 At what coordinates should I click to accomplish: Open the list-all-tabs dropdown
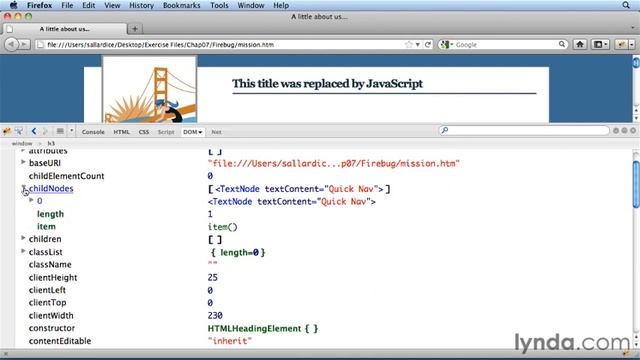pyautogui.click(x=632, y=28)
